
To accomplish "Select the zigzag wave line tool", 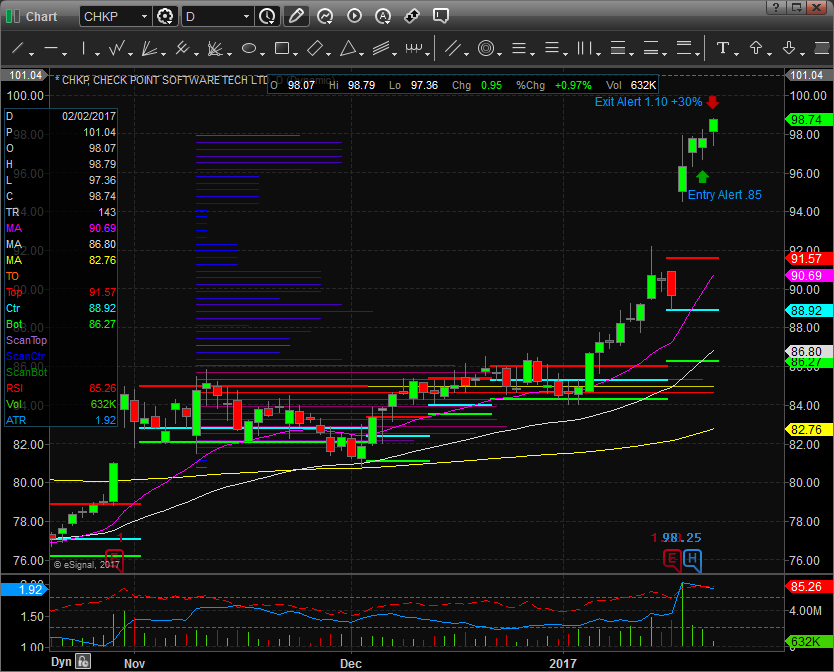I will (x=116, y=48).
